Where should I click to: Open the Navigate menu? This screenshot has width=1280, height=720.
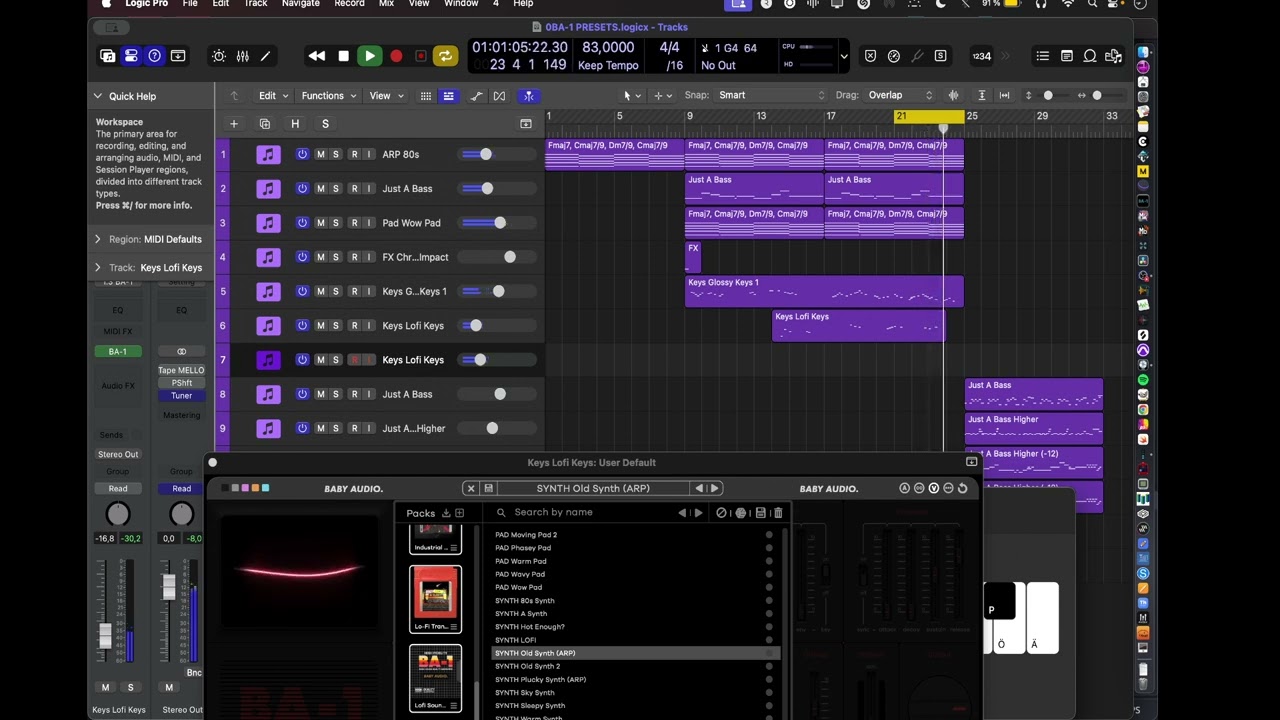(300, 4)
